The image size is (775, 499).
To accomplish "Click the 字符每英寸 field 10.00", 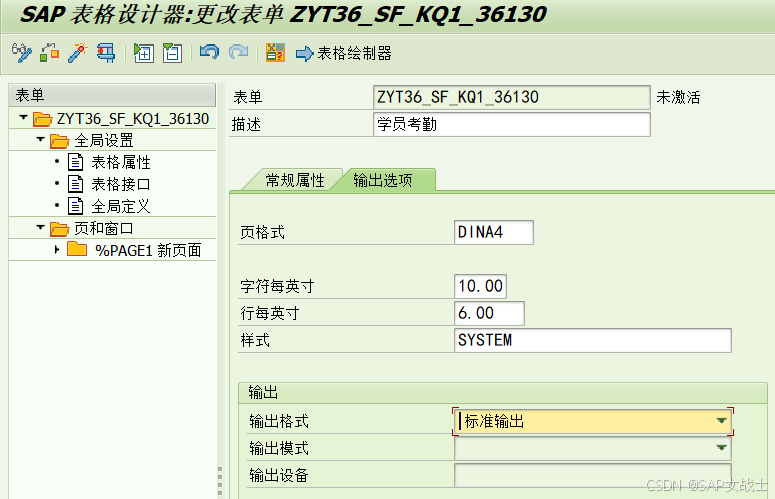I will 480,286.
